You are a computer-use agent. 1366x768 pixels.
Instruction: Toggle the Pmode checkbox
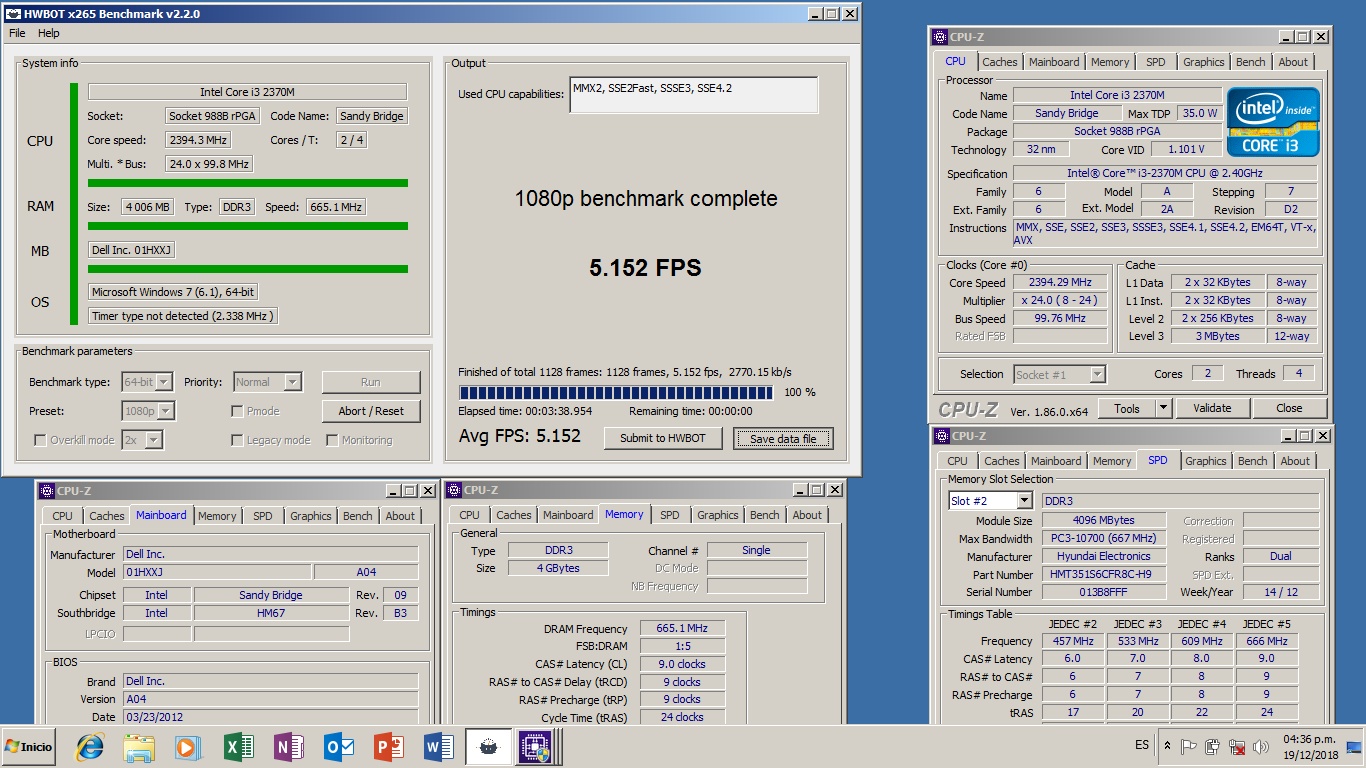click(x=237, y=411)
